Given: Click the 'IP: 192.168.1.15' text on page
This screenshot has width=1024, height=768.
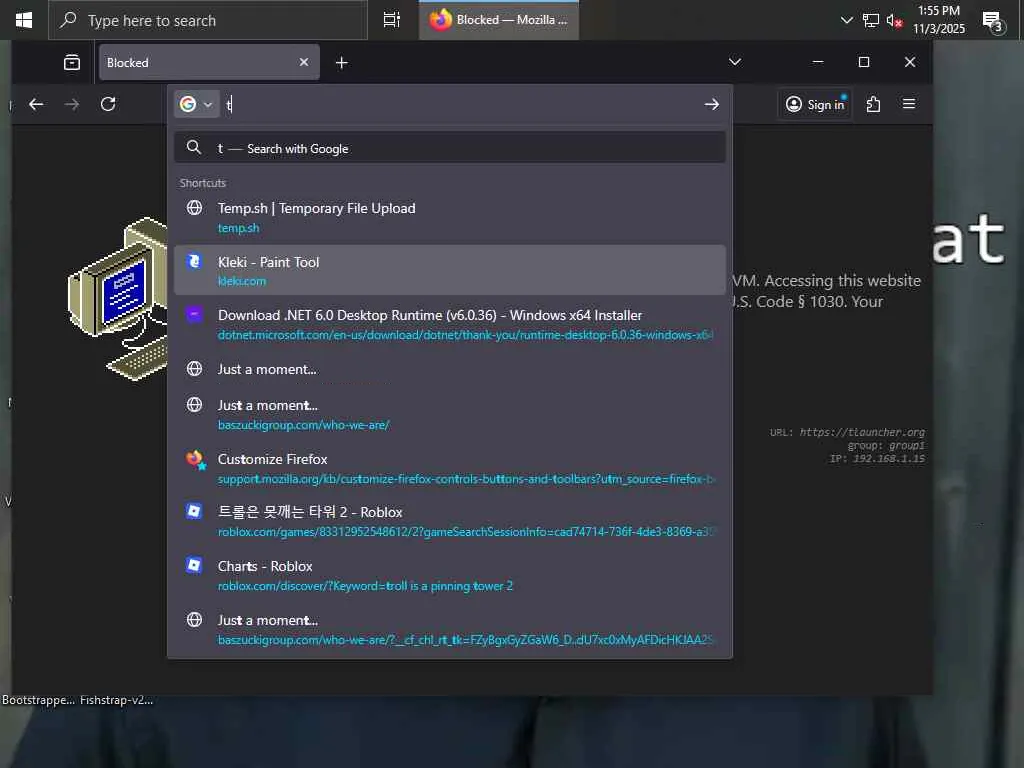Looking at the screenshot, I should click(x=877, y=459).
